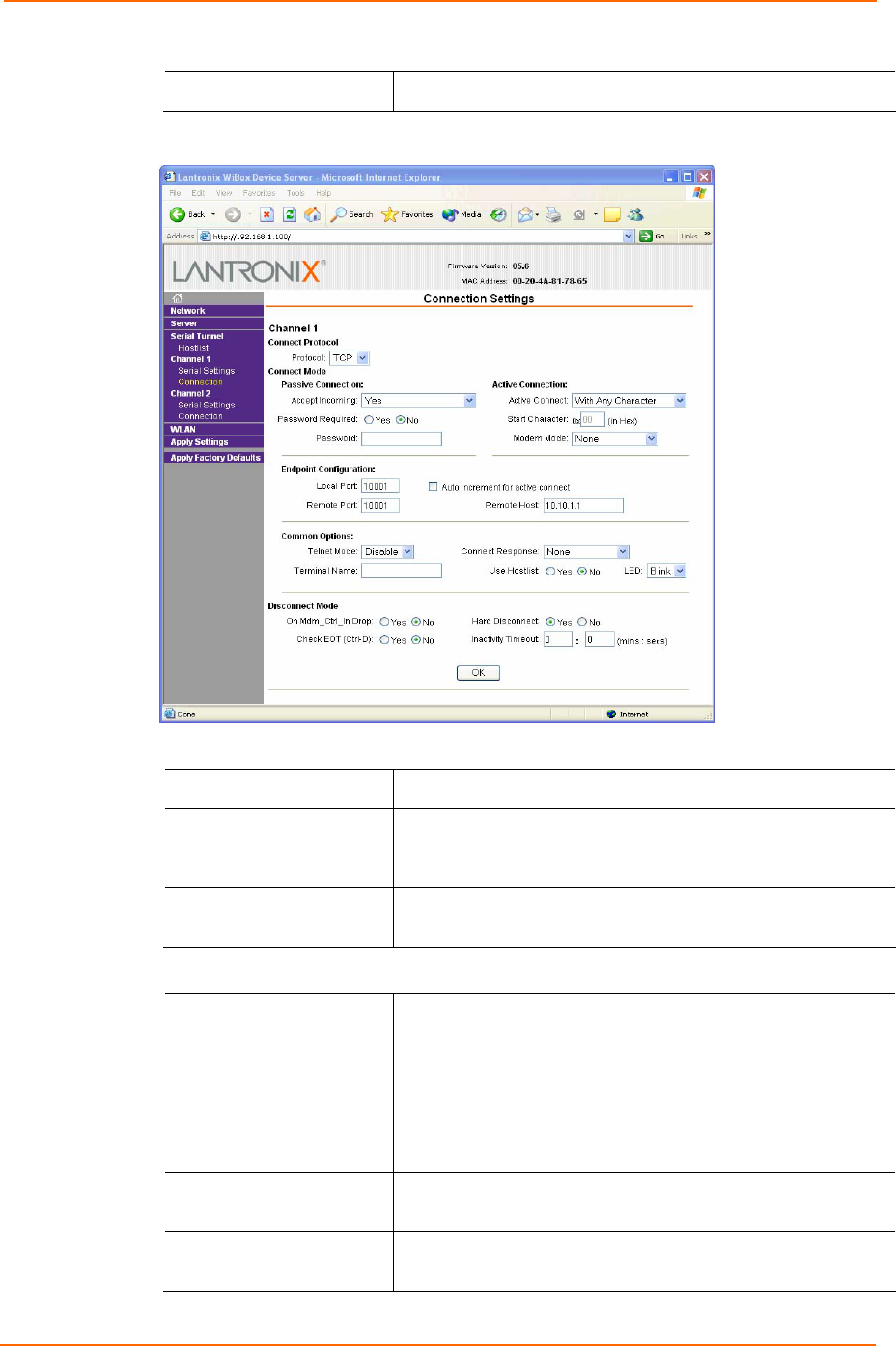Viewport: 896px width, 1346px height.
Task: Click the Password input field
Action: (x=402, y=438)
